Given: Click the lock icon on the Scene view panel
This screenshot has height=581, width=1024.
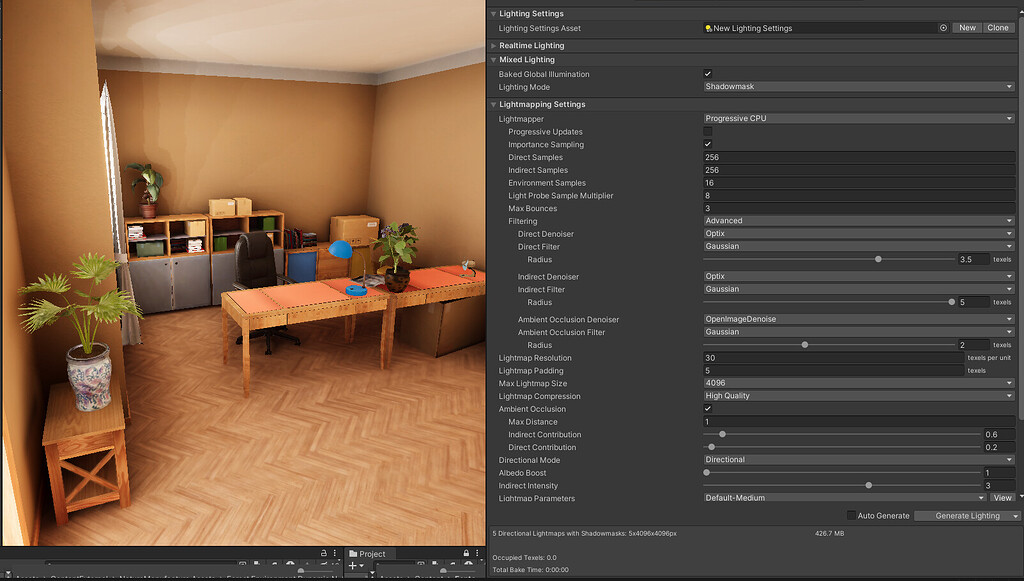Looking at the screenshot, I should (325, 553).
